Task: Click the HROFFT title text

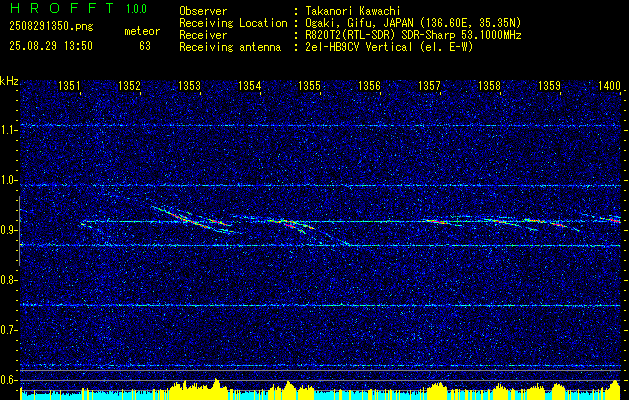Action: coord(62,8)
